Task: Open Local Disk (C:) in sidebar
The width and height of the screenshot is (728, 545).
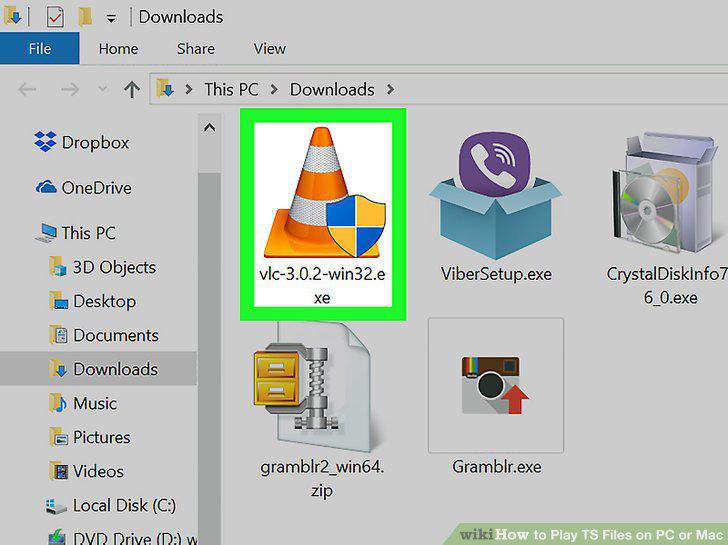Action: tap(110, 506)
